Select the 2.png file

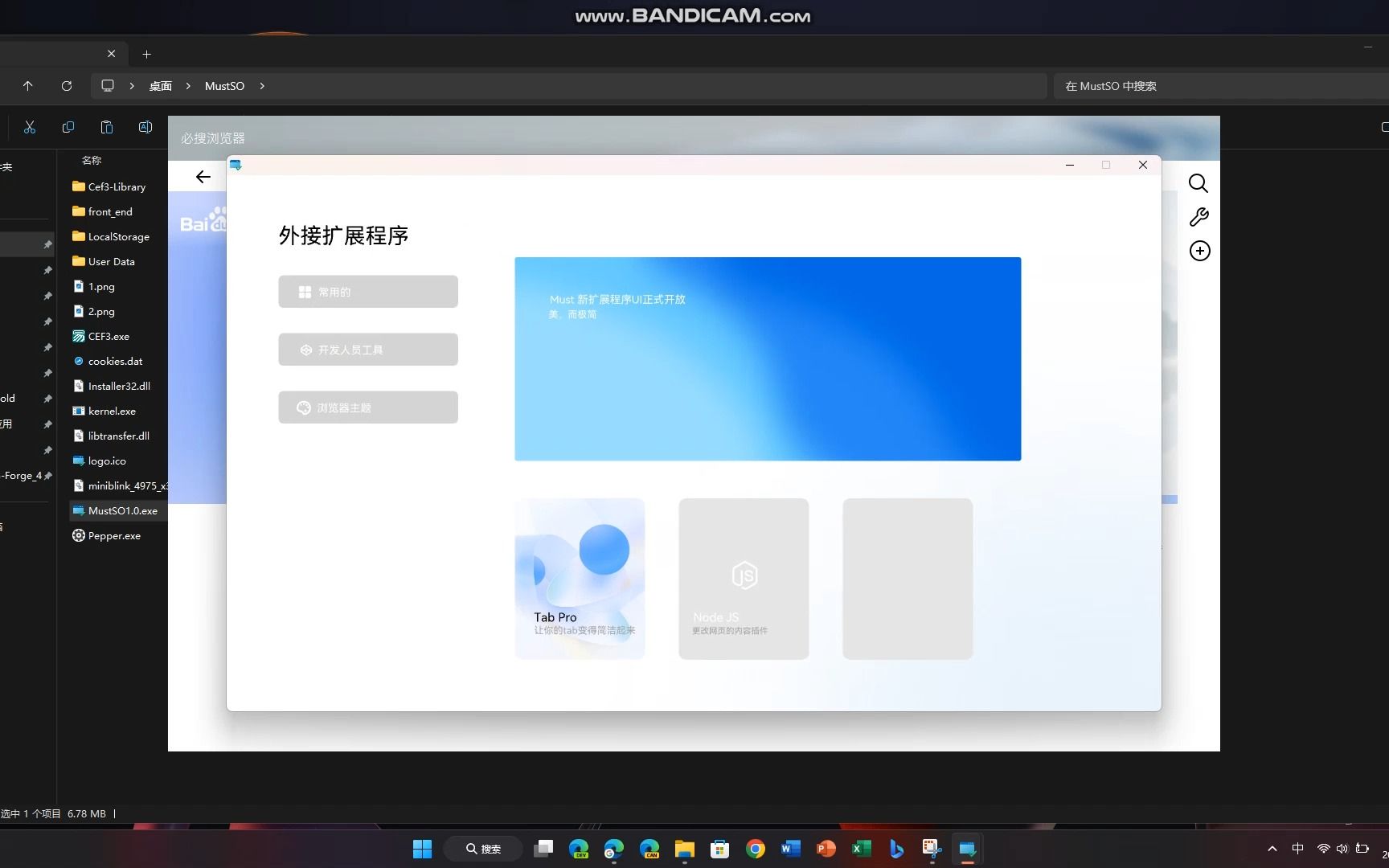pos(93,311)
